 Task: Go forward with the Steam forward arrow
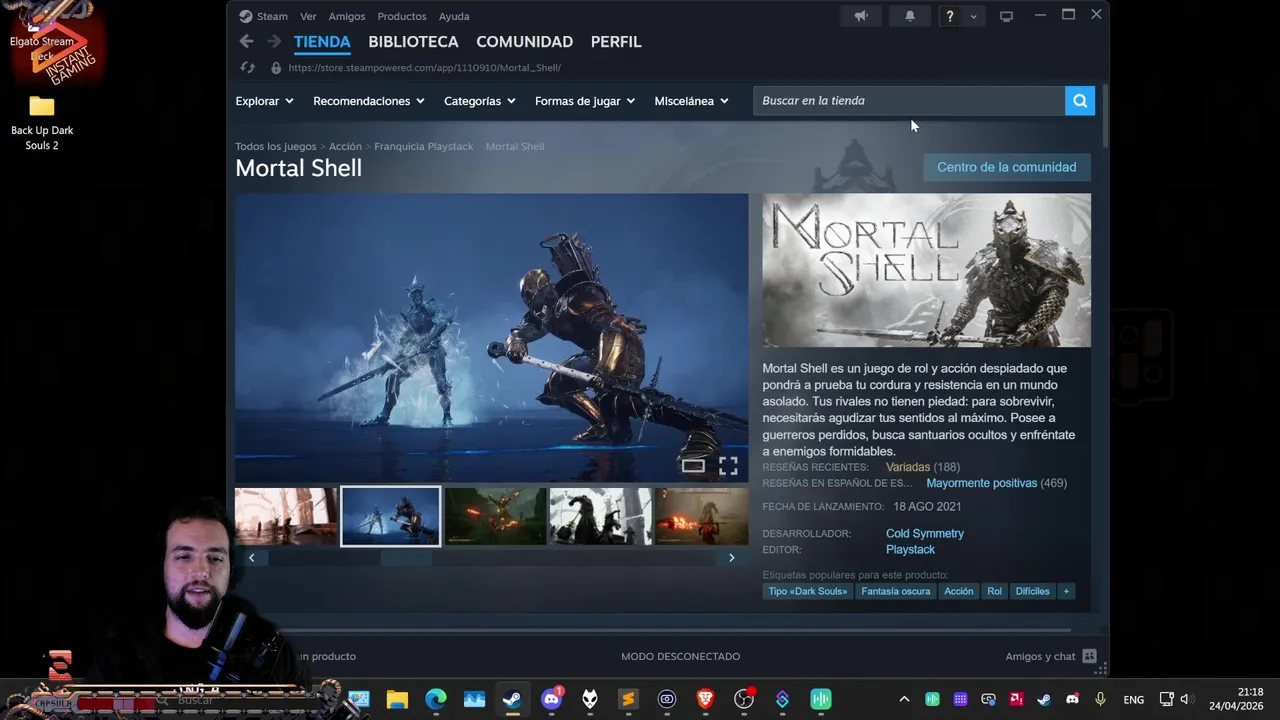(x=274, y=41)
